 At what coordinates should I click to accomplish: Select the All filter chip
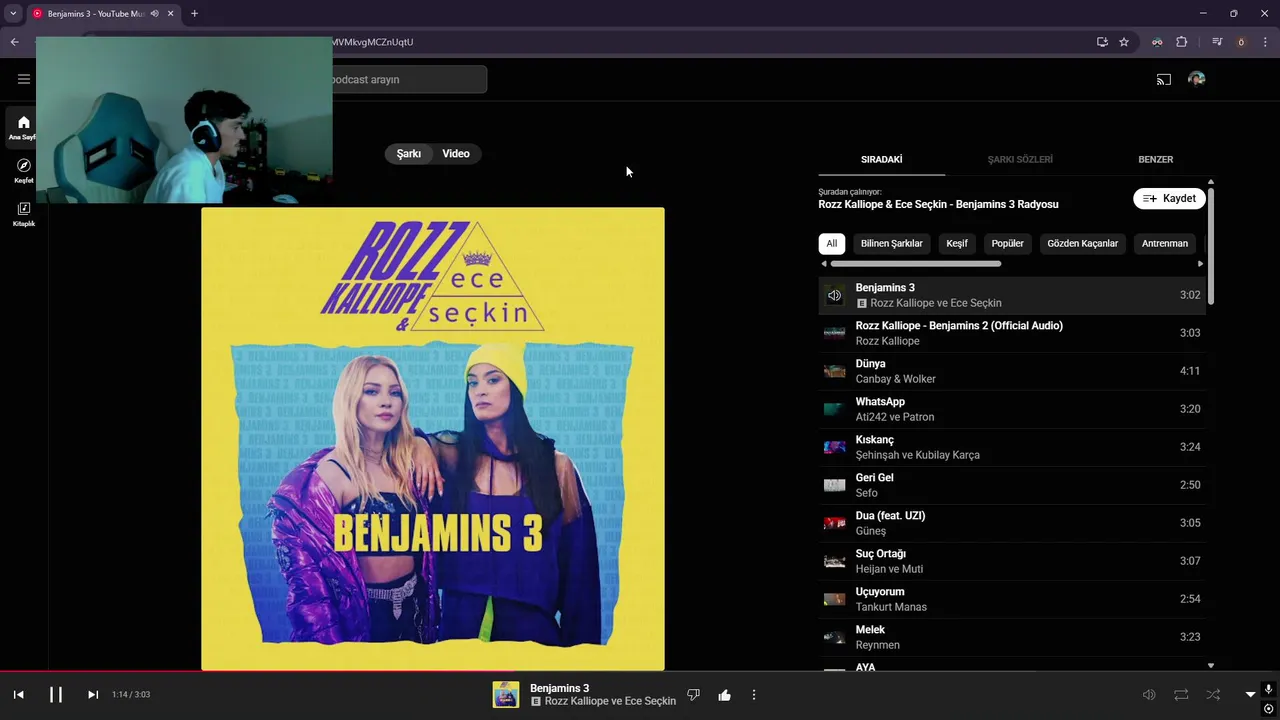pos(831,243)
